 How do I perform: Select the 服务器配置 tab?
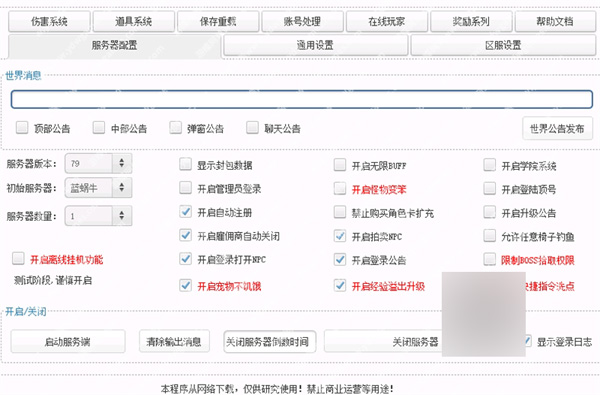pyautogui.click(x=114, y=46)
